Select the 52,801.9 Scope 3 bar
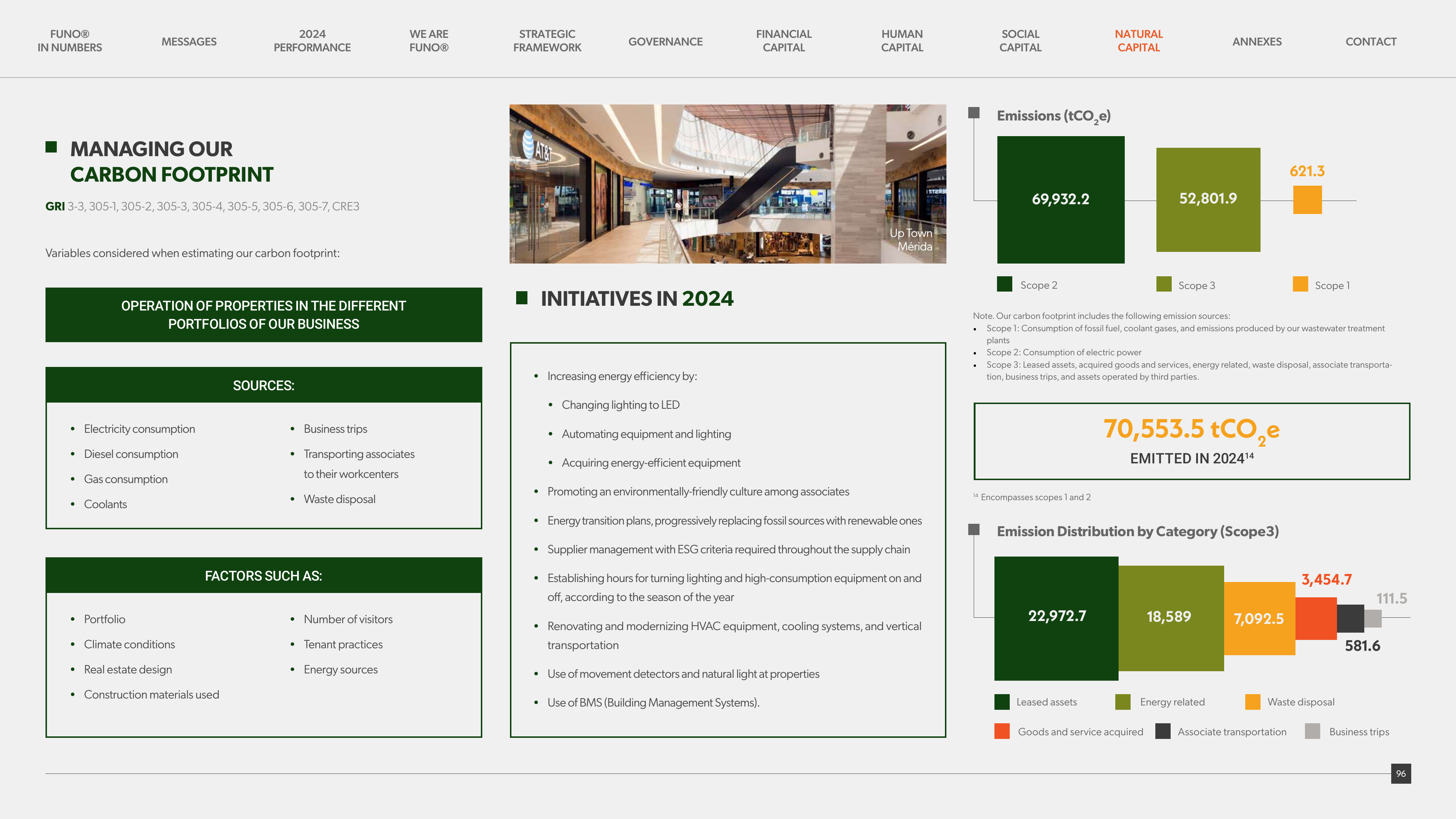1456x819 pixels. coord(1208,199)
